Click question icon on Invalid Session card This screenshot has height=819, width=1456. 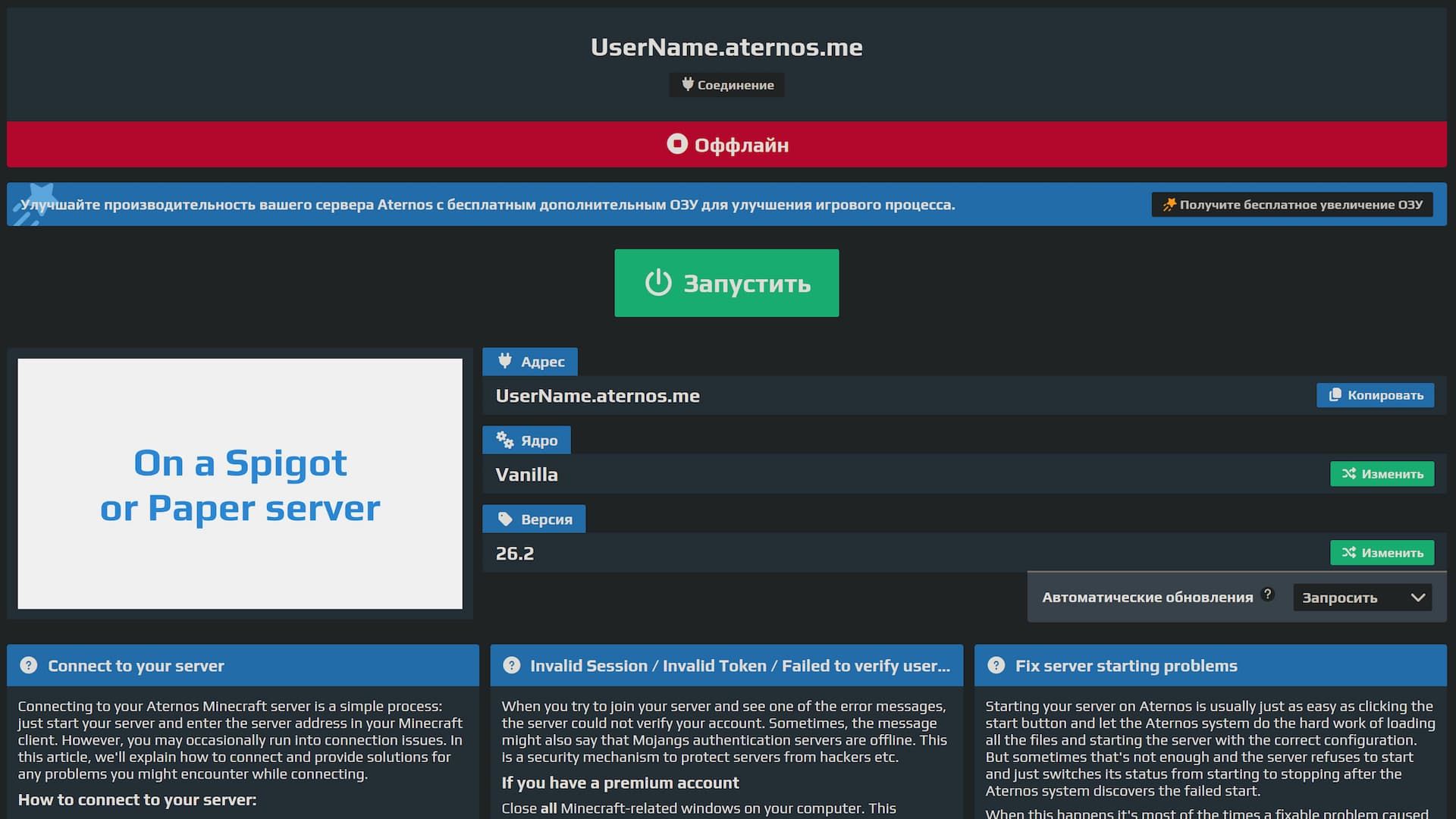point(512,665)
